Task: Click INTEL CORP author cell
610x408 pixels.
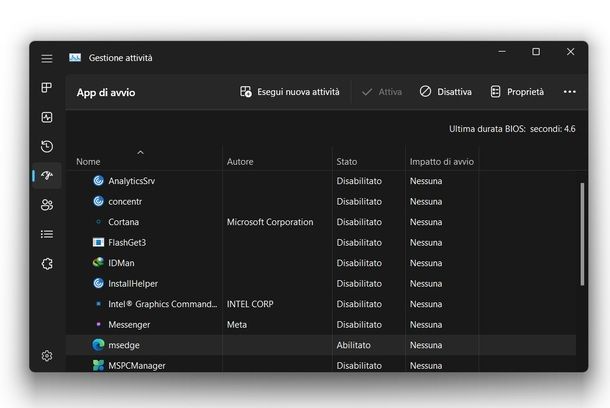Action: 250,304
